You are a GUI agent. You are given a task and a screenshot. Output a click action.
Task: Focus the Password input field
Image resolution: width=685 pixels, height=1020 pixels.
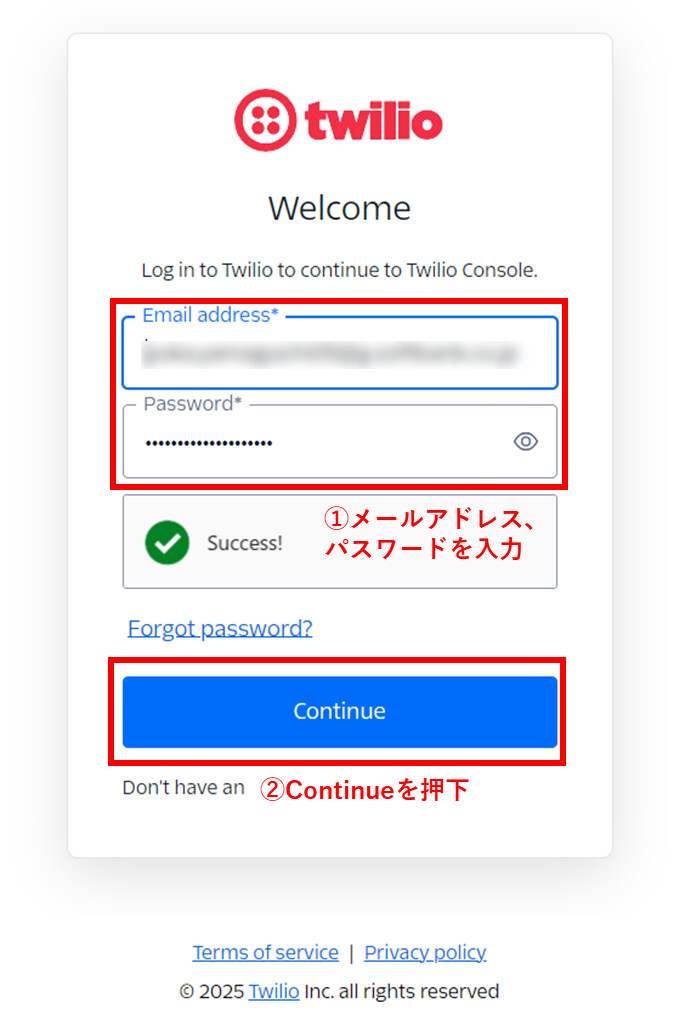340,442
